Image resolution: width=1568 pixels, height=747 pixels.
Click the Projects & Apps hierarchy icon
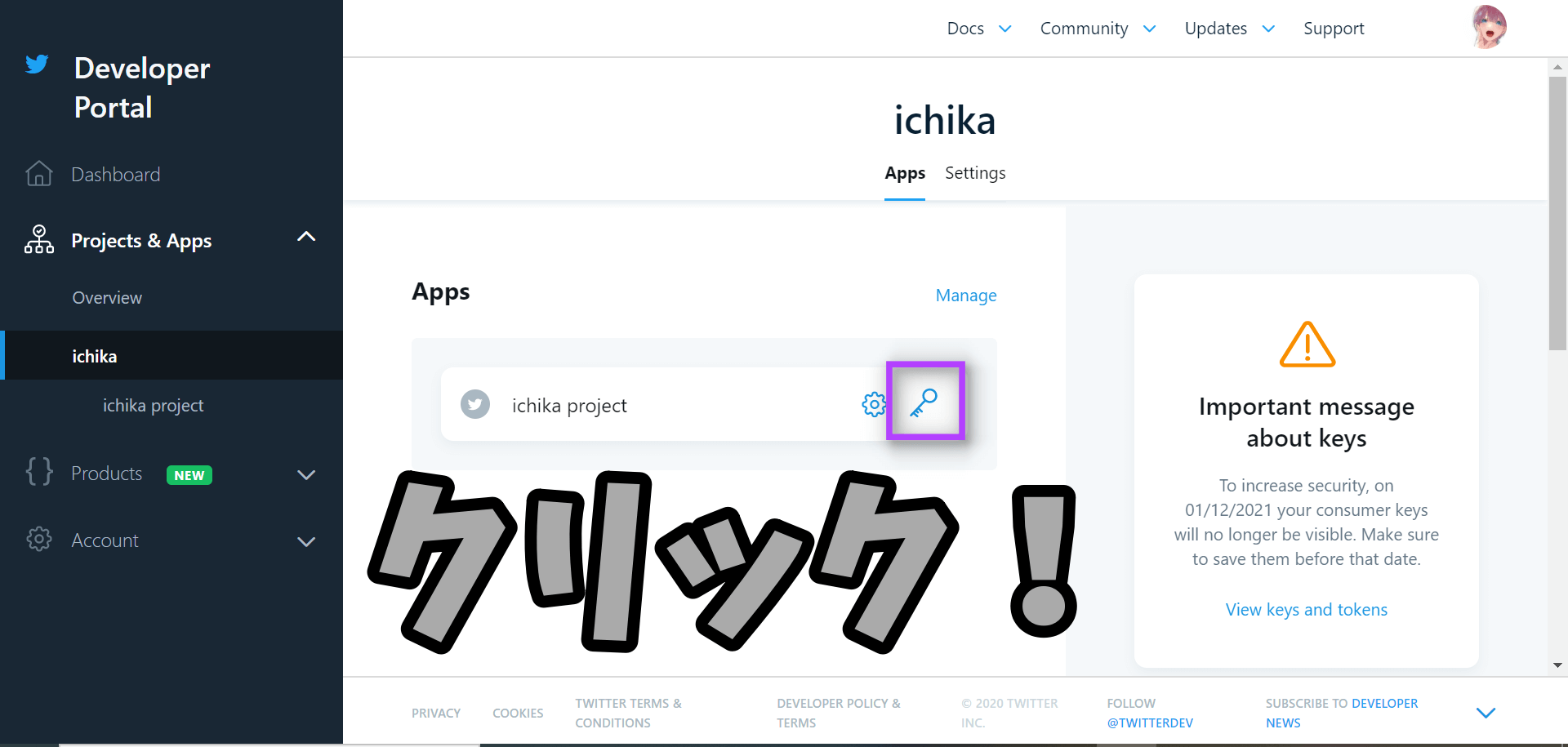[x=39, y=240]
